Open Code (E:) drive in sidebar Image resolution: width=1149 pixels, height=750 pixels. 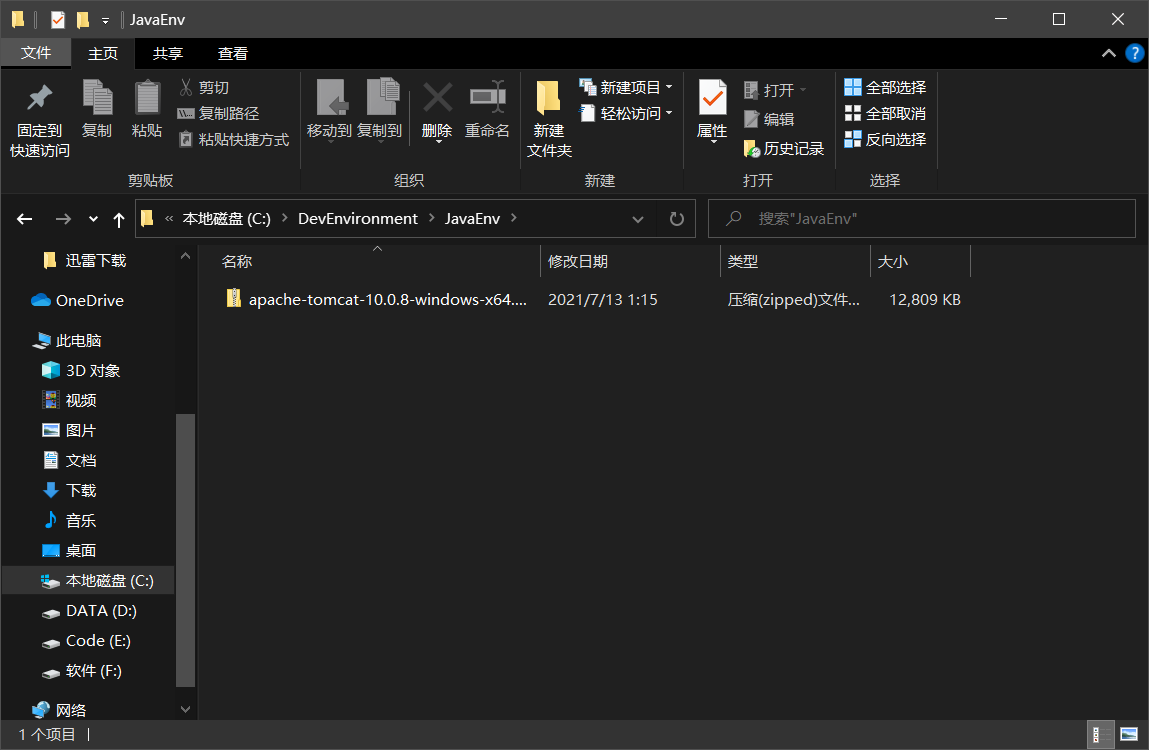click(x=86, y=641)
